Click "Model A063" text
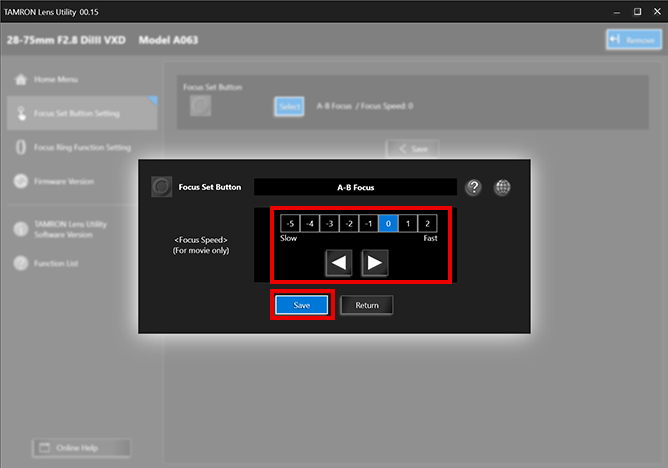Screen dimensions: 668x468 (168, 40)
